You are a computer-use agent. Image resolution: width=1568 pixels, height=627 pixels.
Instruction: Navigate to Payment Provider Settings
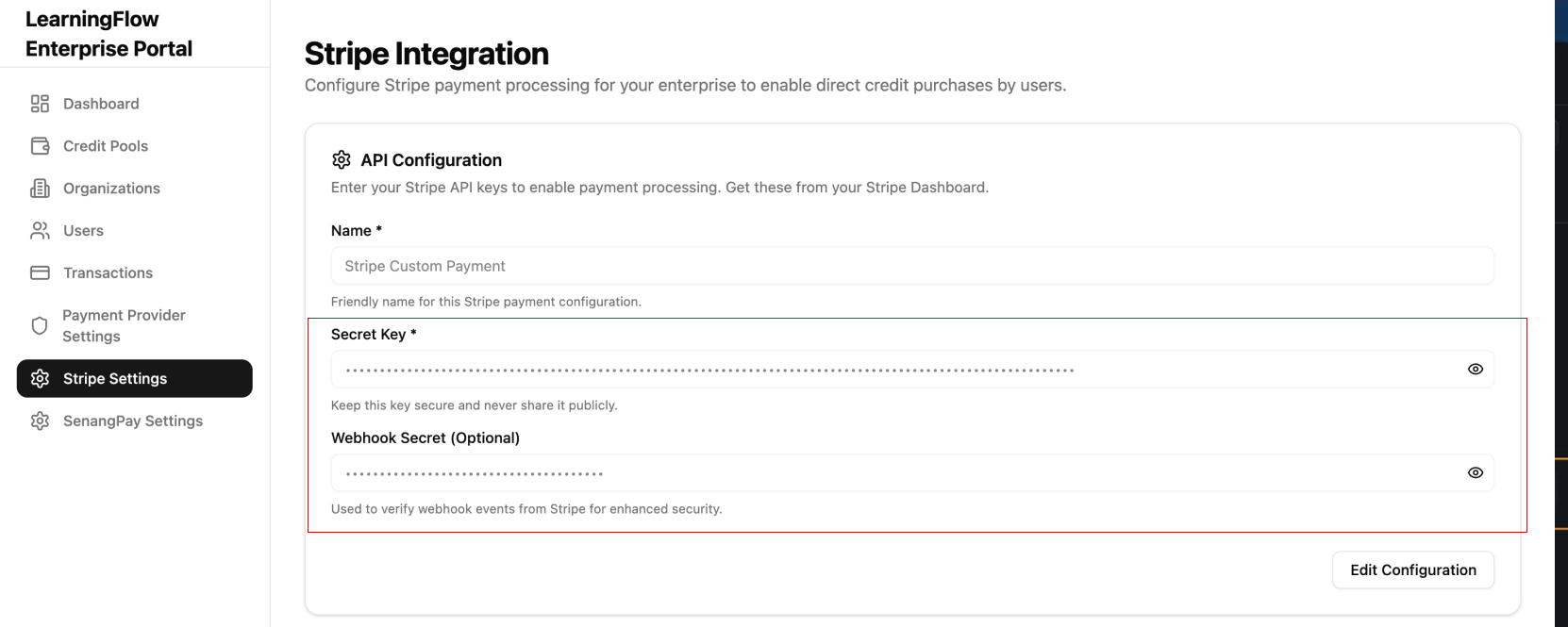124,324
